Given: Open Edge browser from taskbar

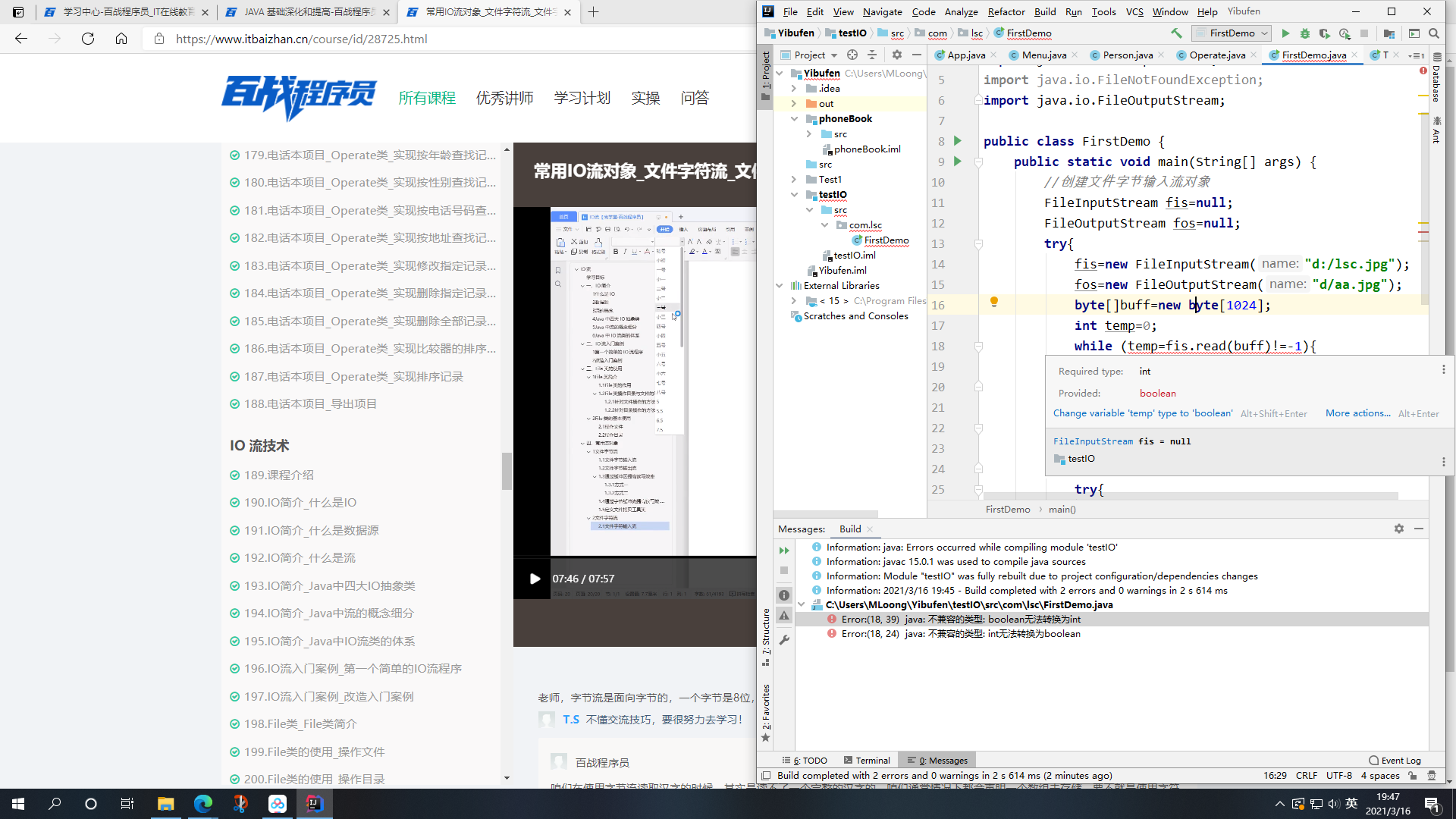Looking at the screenshot, I should [x=202, y=804].
